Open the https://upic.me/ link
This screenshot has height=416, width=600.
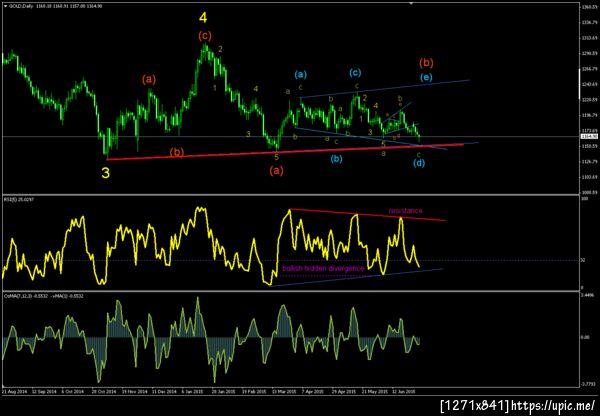[x=553, y=406]
